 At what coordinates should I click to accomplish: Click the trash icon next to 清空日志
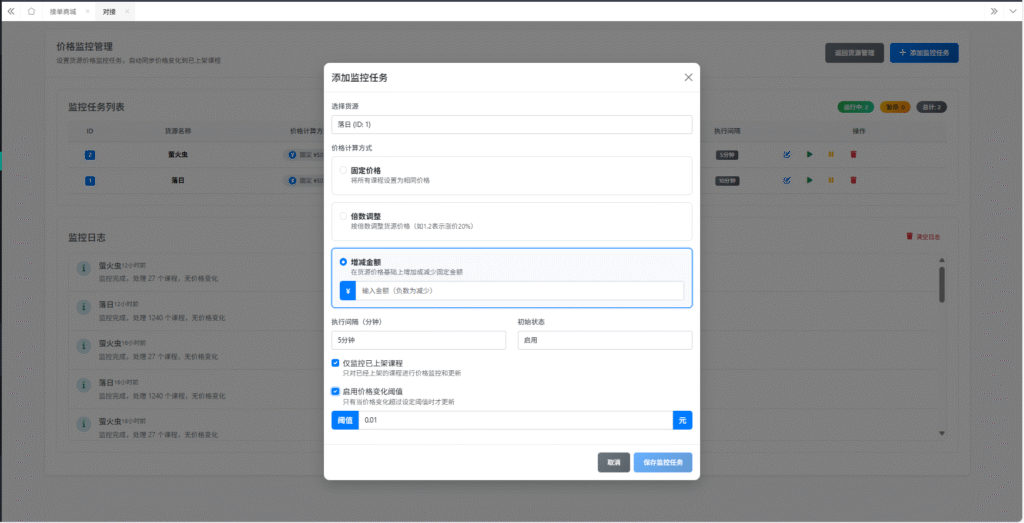(x=909, y=237)
